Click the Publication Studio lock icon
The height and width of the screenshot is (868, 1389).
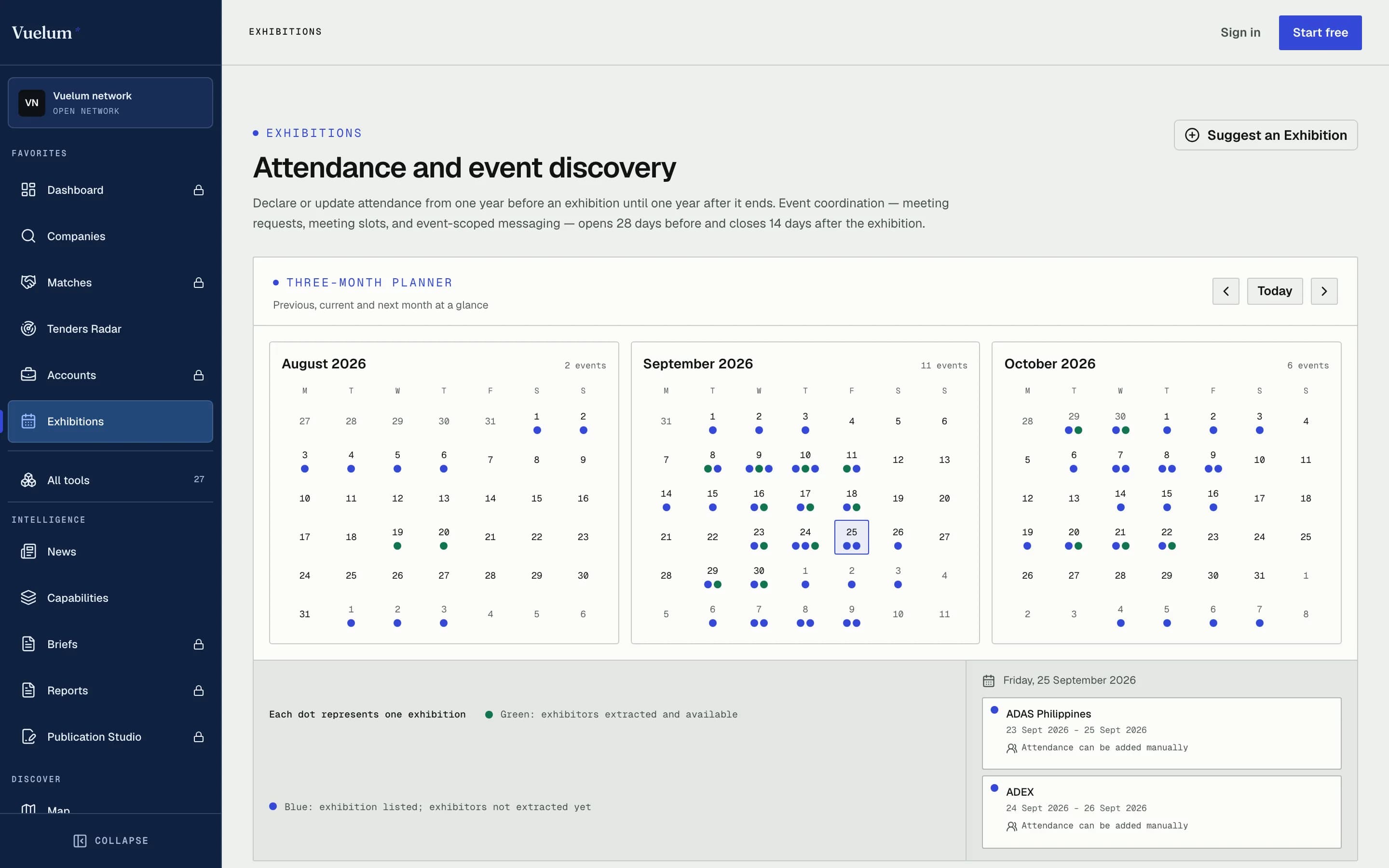[x=199, y=736]
